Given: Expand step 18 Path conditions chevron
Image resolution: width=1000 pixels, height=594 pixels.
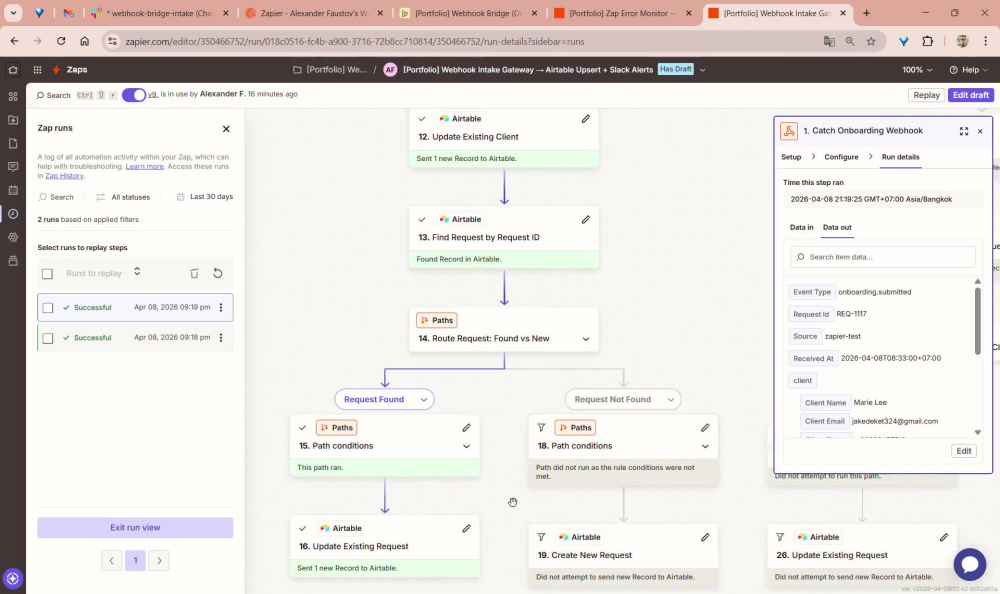Looking at the screenshot, I should tap(705, 447).
